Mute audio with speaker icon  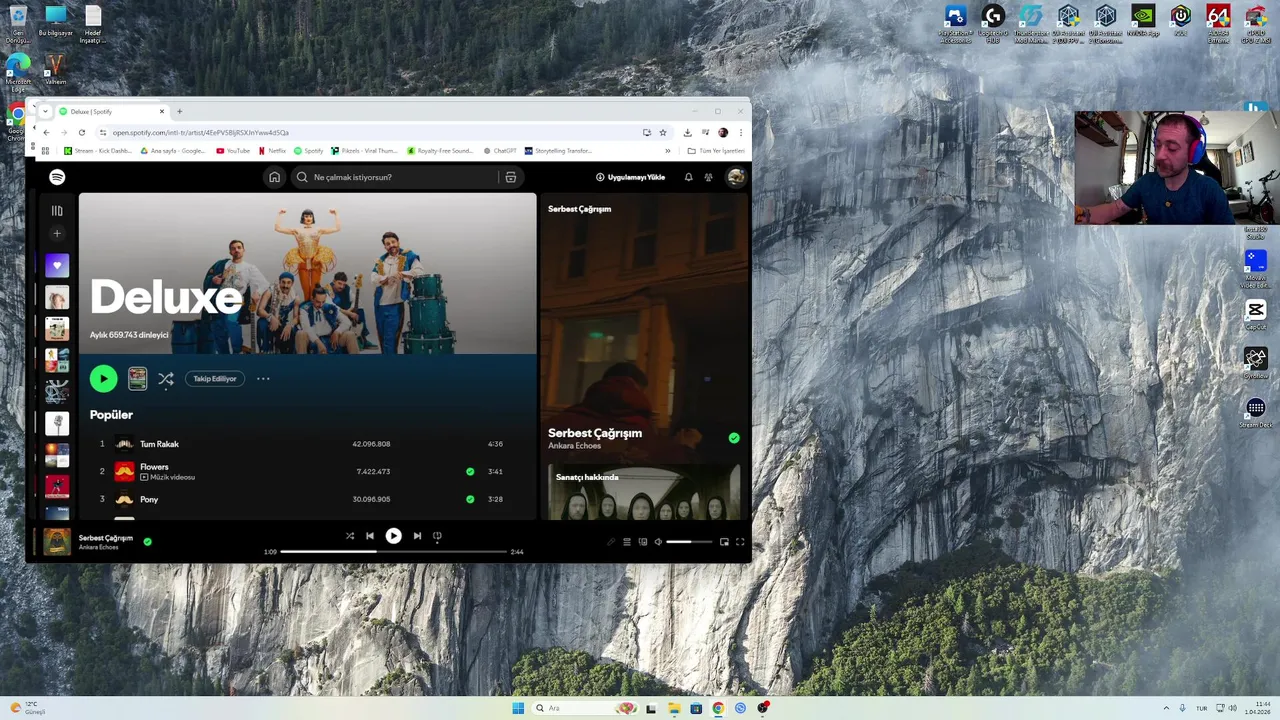click(658, 542)
